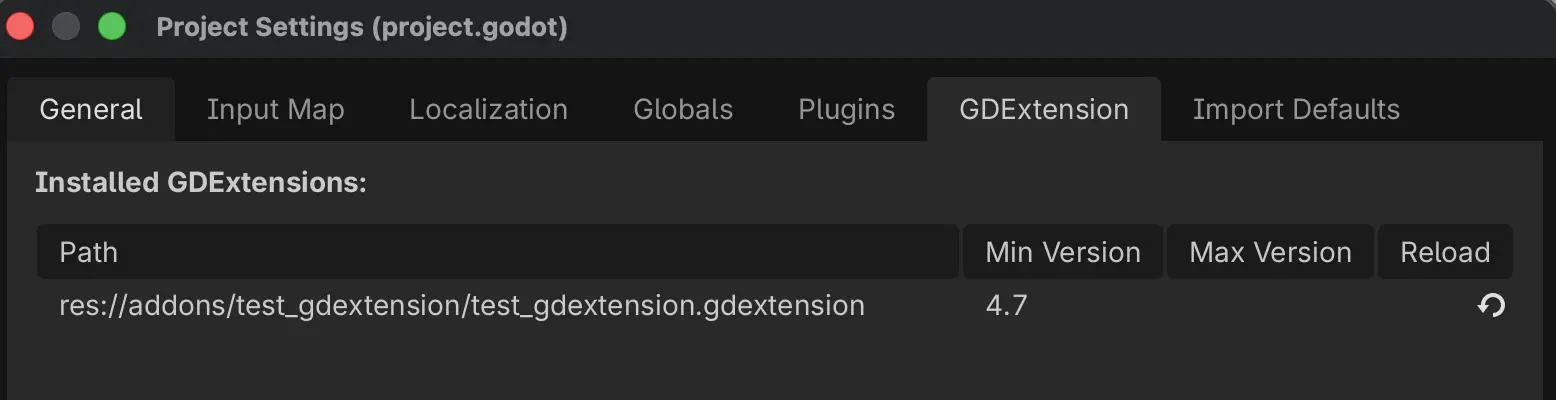Open the Plugins tab
This screenshot has width=1556, height=400.
point(846,109)
